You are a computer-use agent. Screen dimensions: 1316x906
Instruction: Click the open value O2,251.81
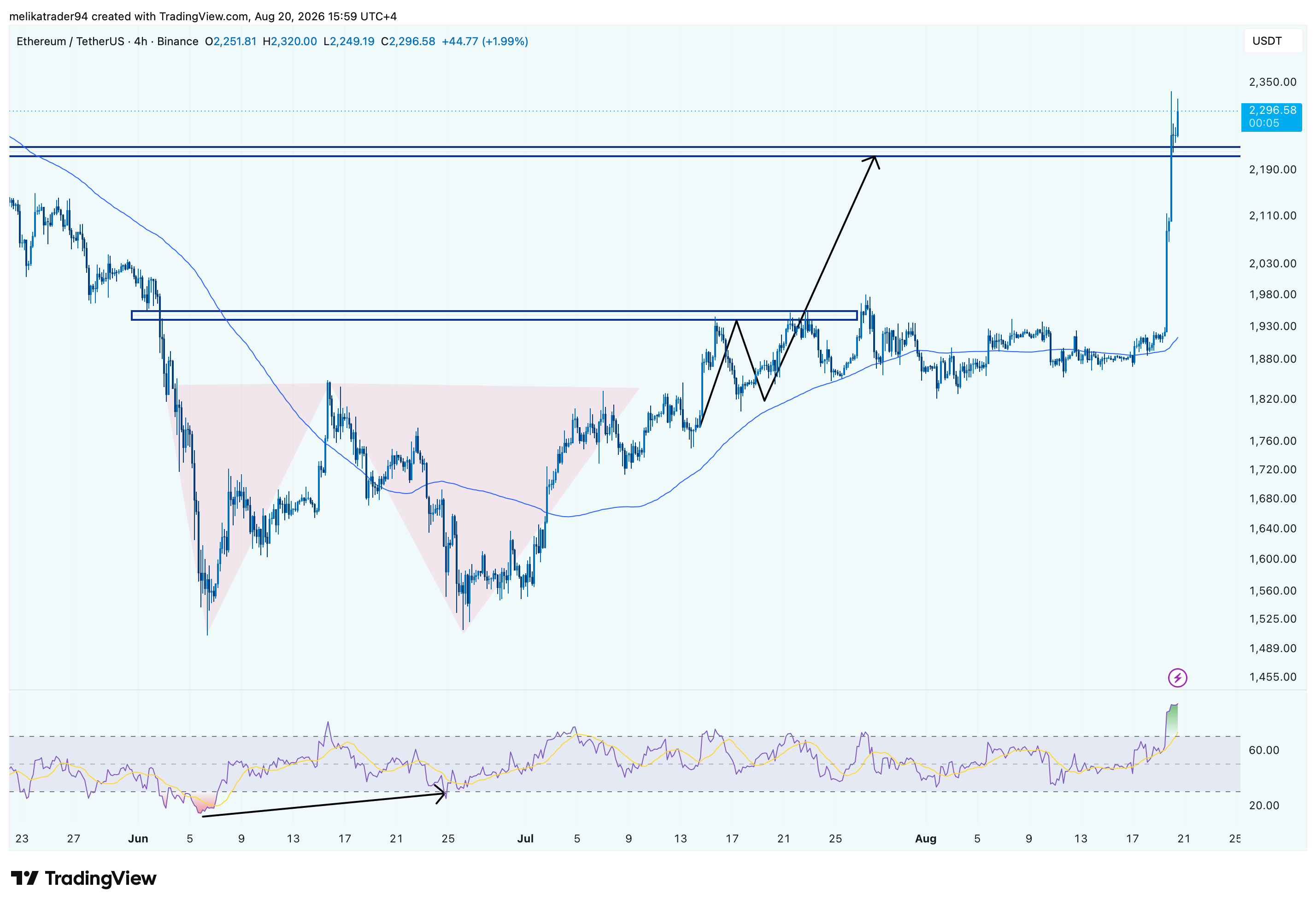tap(230, 41)
